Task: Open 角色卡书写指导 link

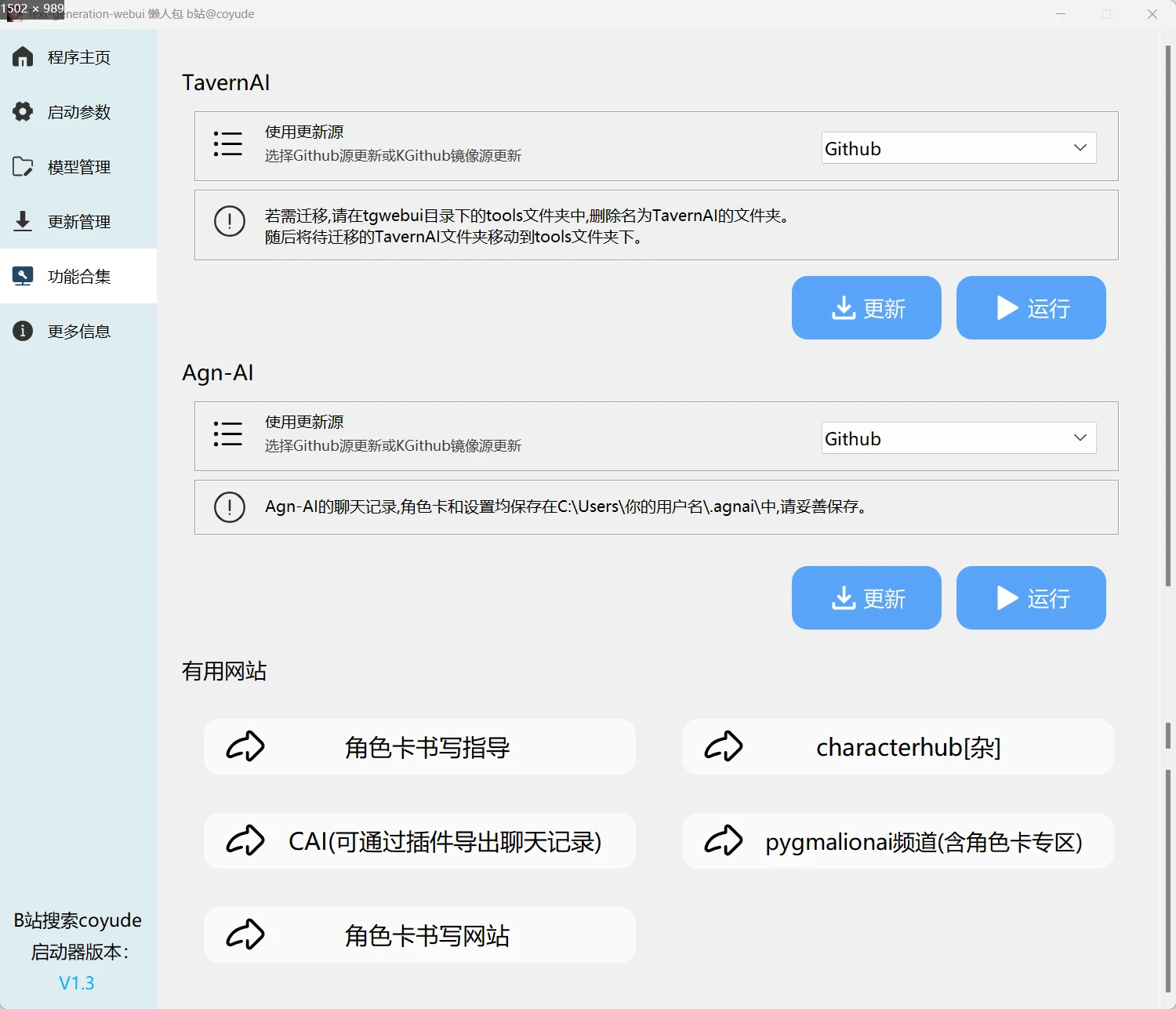Action: (x=419, y=746)
